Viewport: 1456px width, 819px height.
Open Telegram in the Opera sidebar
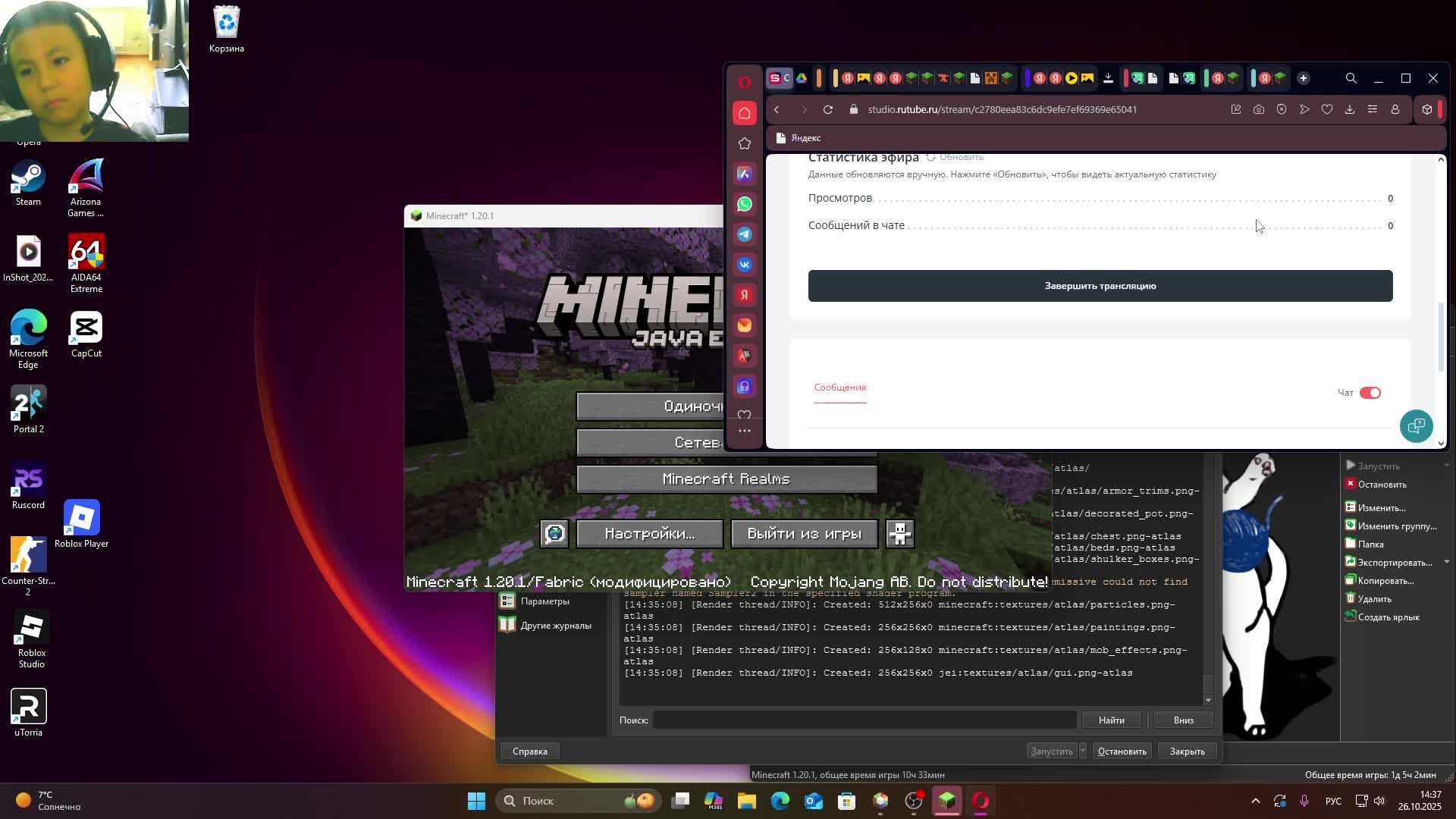[745, 234]
